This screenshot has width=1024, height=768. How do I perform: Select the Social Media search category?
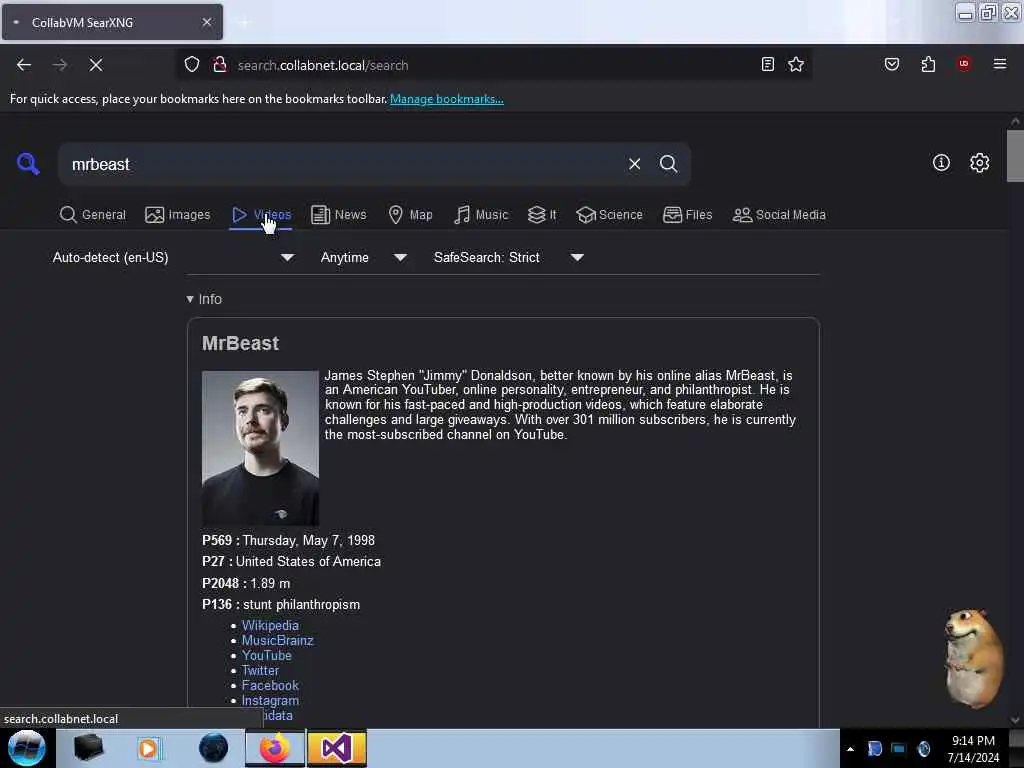[779, 215]
